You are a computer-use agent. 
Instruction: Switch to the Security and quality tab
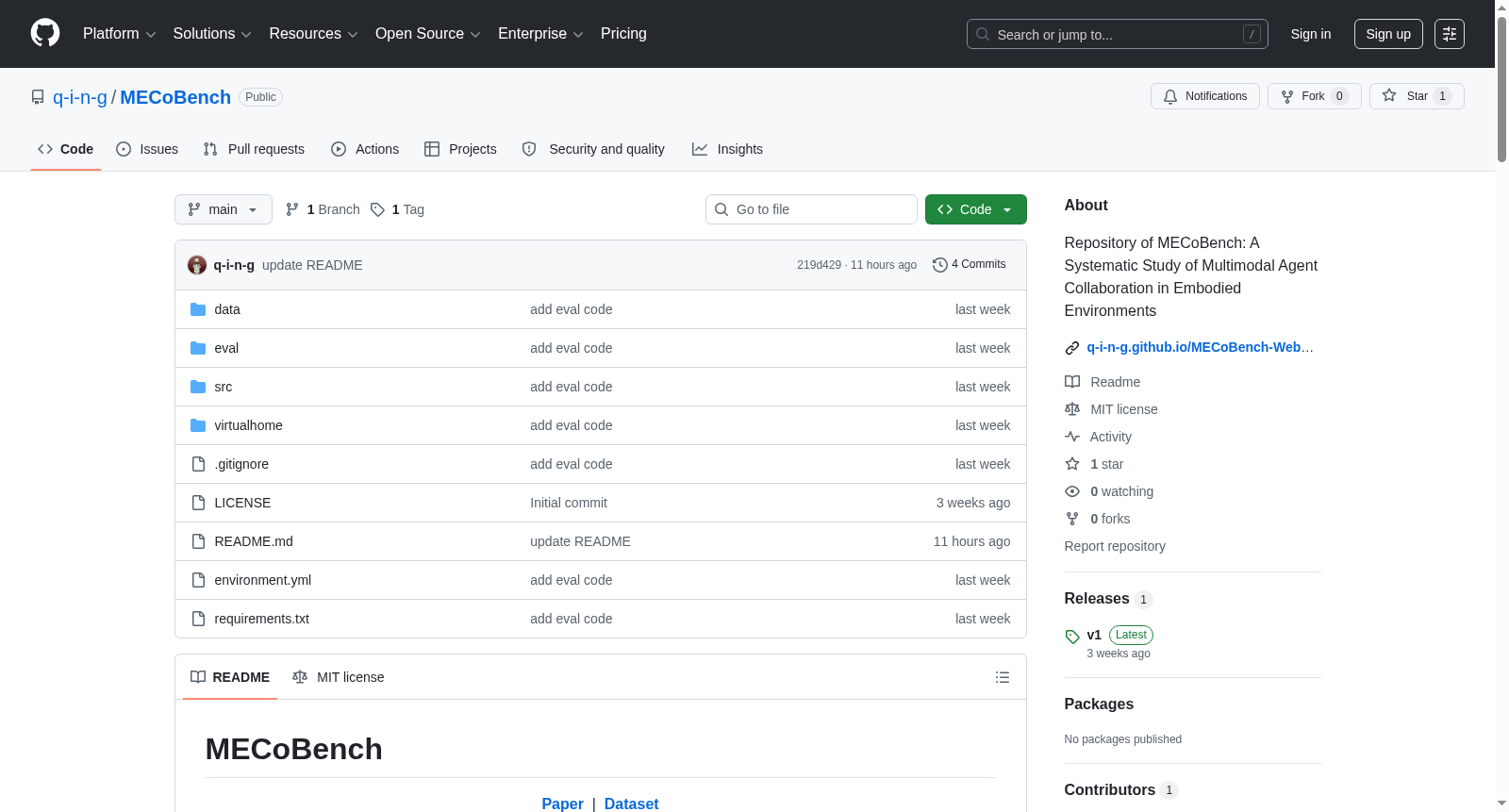tap(593, 149)
